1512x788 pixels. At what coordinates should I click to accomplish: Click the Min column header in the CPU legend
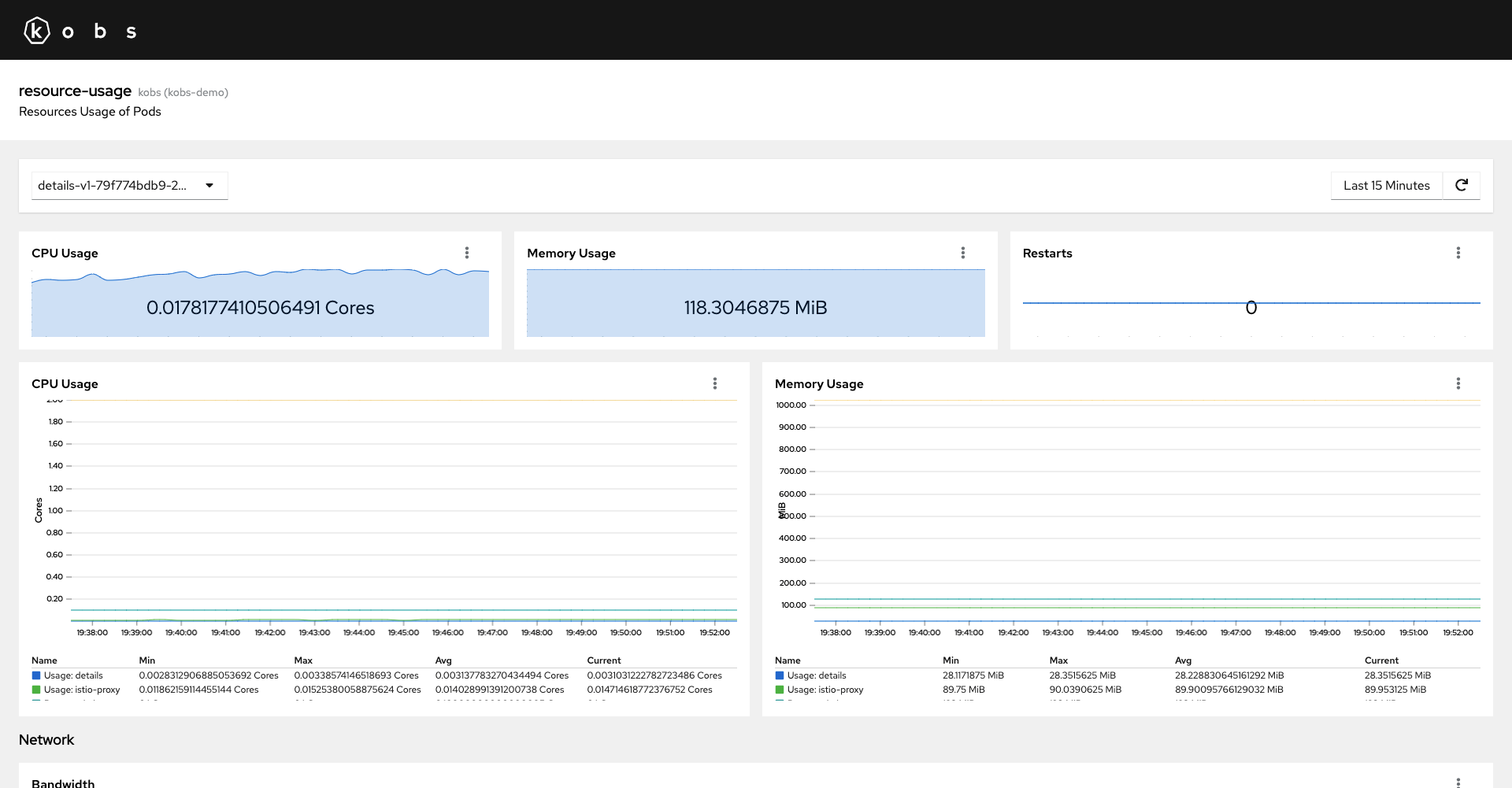(x=147, y=660)
